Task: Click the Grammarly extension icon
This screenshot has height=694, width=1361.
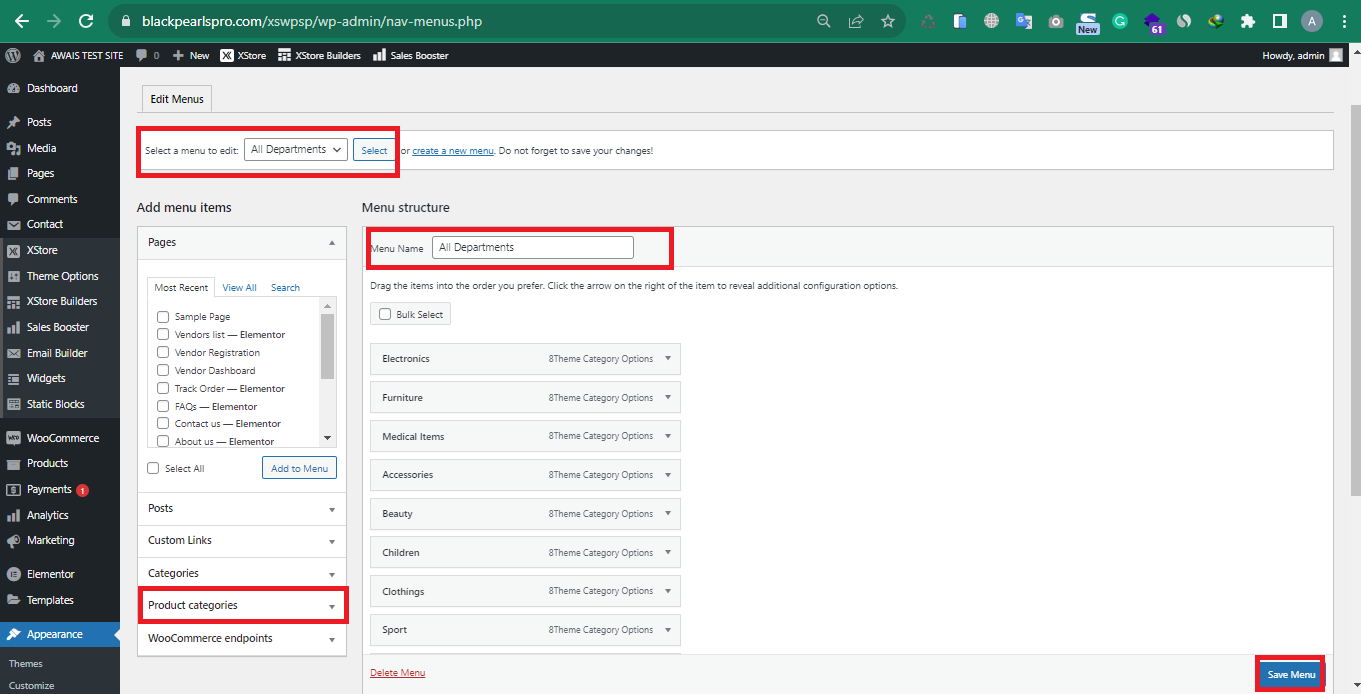Action: [1121, 21]
